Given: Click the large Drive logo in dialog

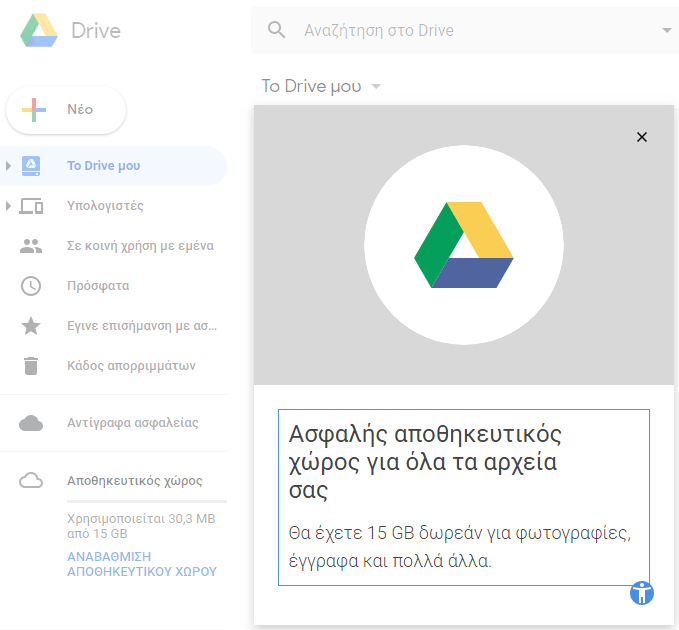Looking at the screenshot, I should point(464,245).
